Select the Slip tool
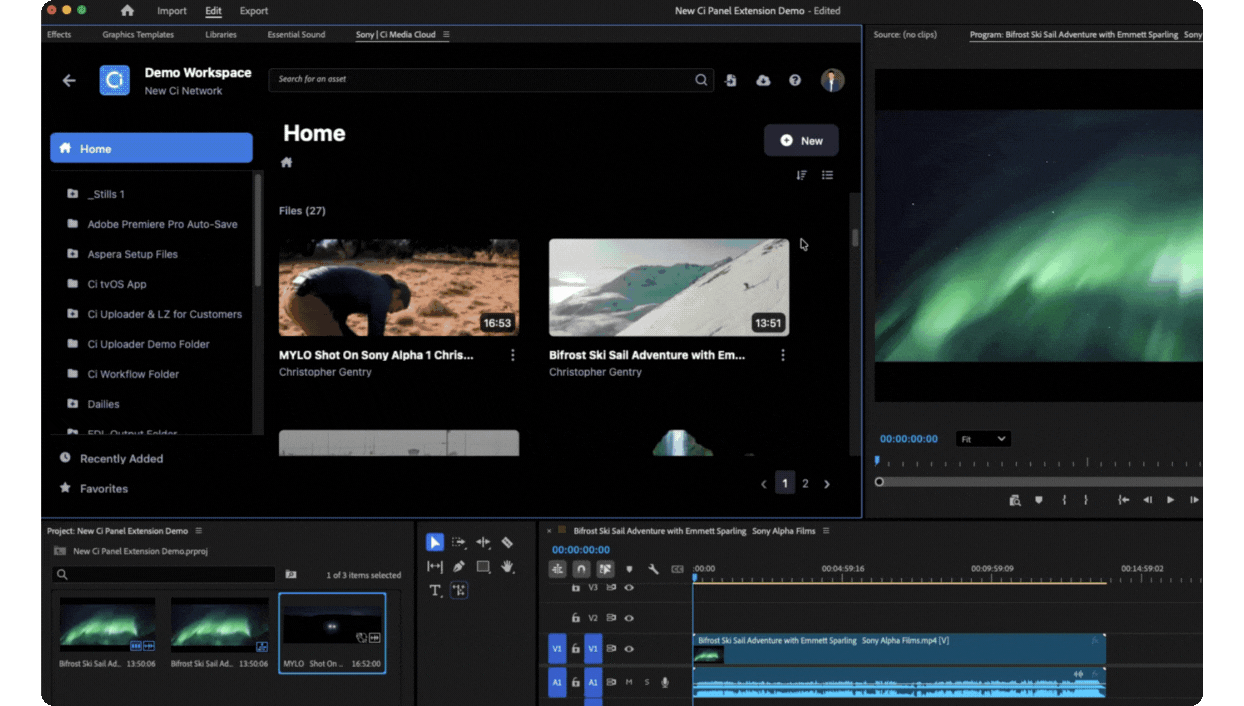Viewport: 1244px width, 706px height. pyautogui.click(x=435, y=566)
